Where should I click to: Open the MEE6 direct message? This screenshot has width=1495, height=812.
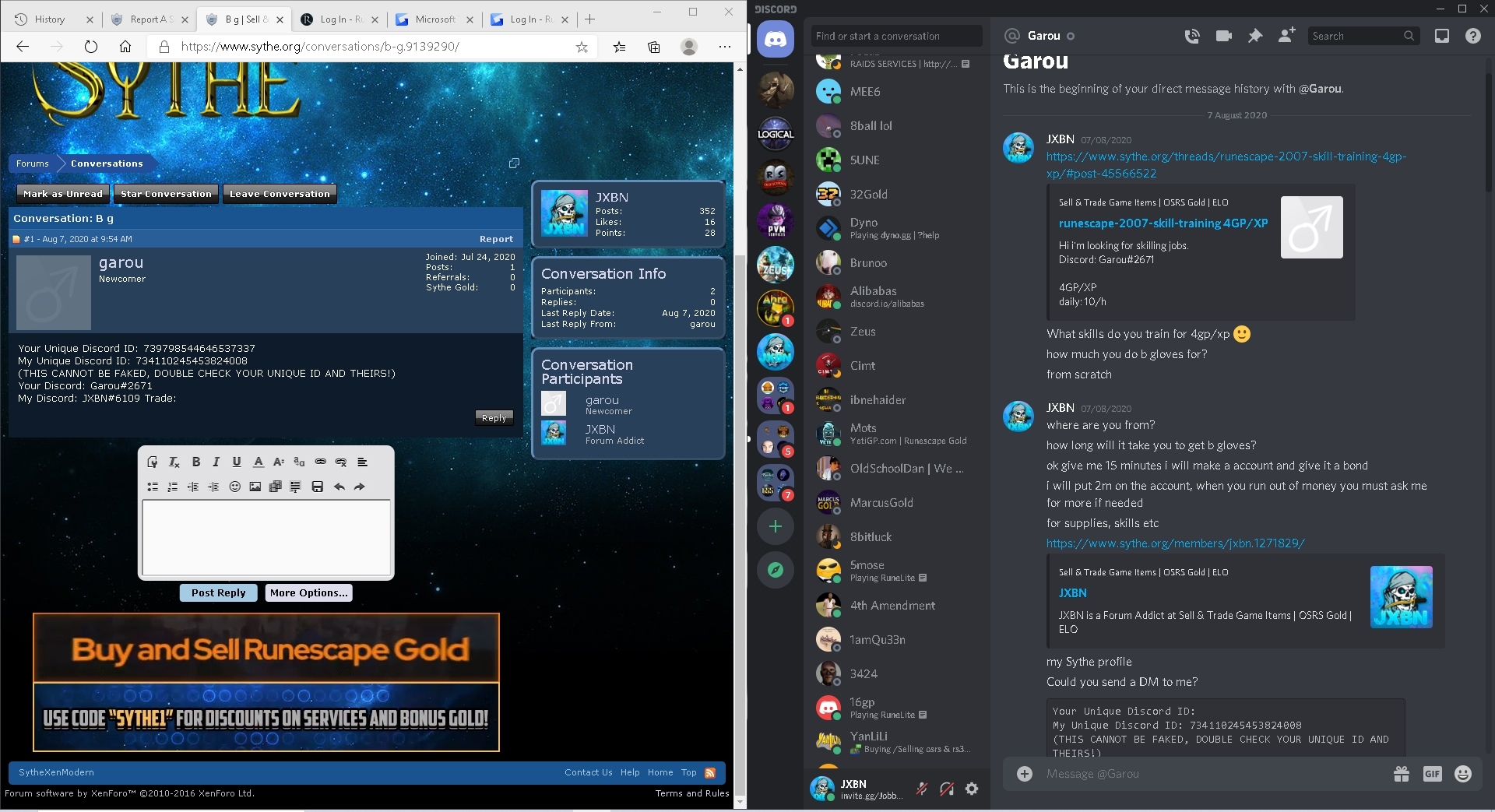(x=895, y=91)
